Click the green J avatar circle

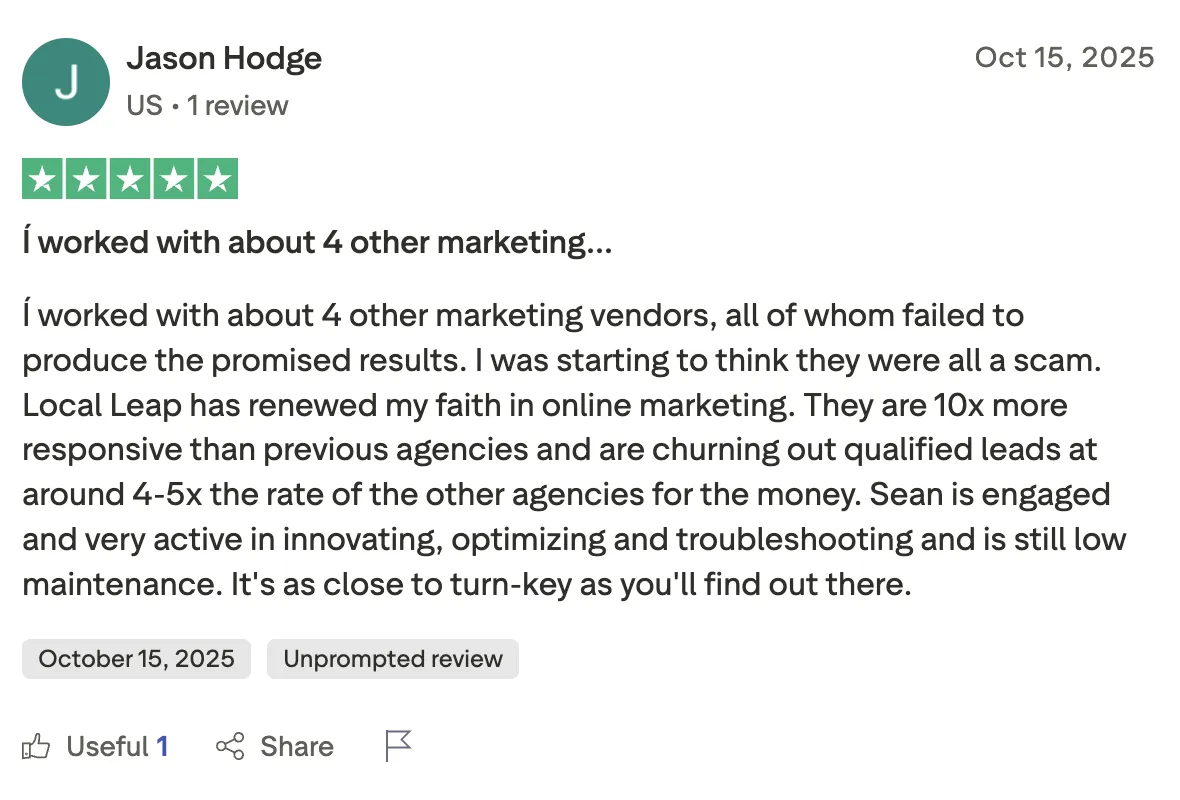pos(66,82)
